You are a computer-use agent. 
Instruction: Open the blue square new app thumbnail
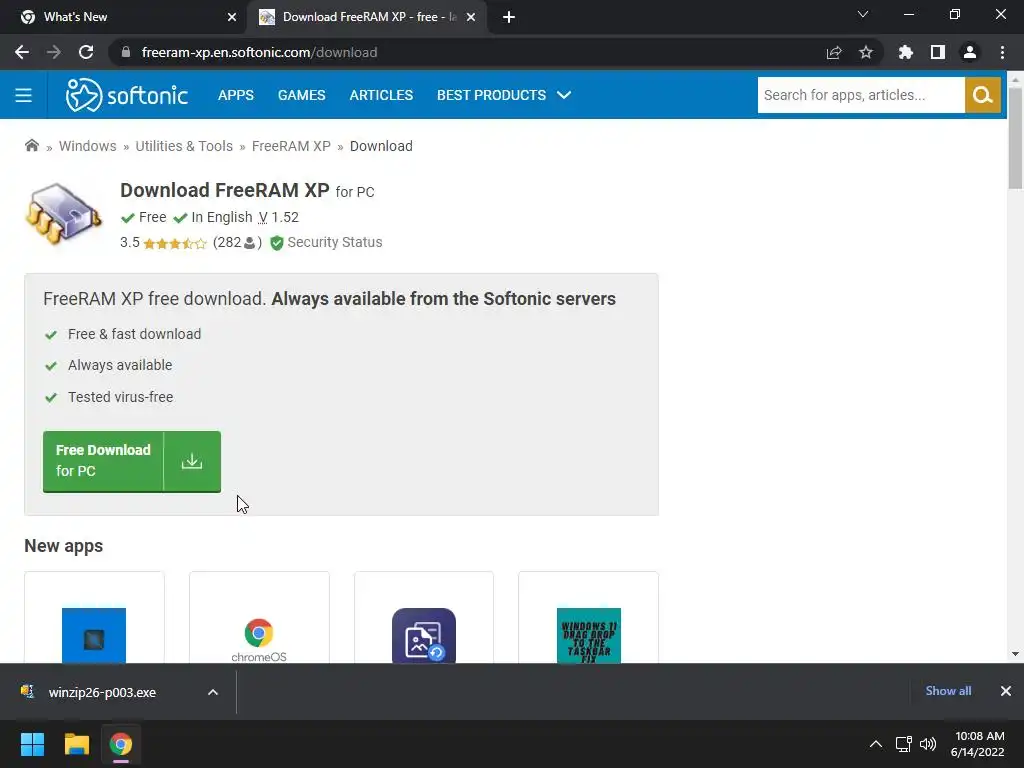click(x=94, y=635)
